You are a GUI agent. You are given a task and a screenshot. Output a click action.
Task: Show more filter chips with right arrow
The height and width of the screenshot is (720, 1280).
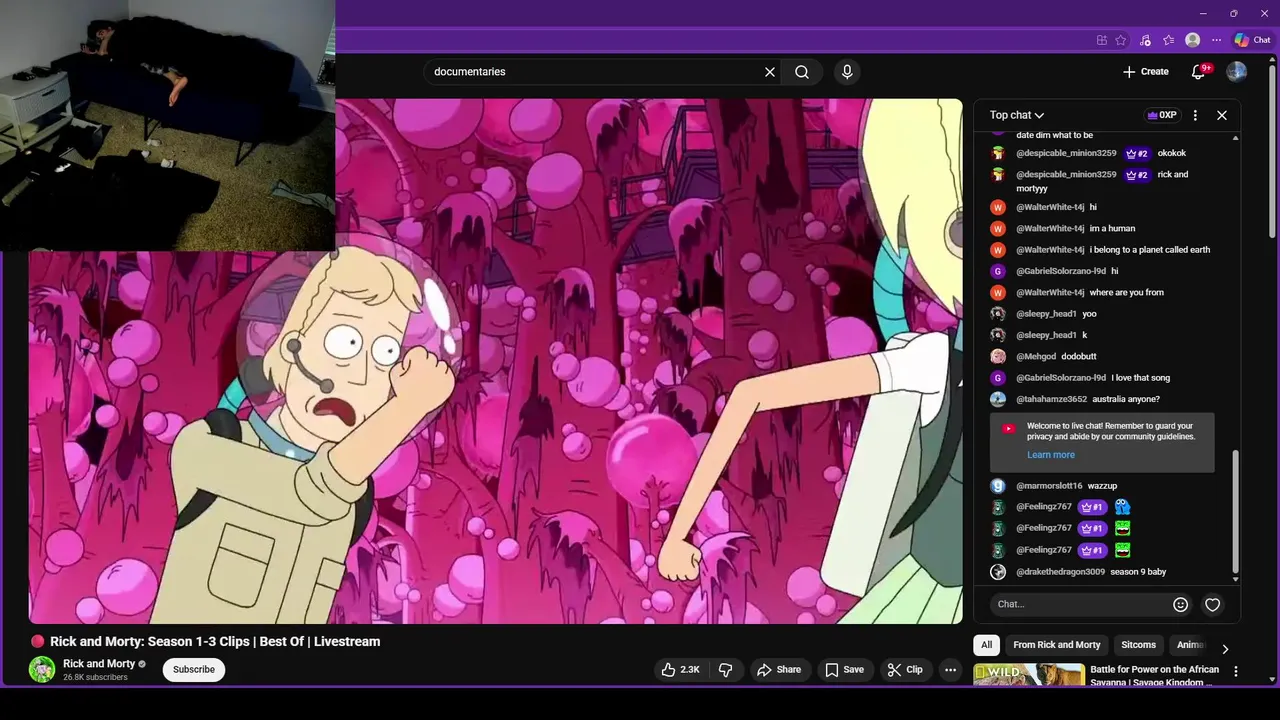click(x=1225, y=648)
